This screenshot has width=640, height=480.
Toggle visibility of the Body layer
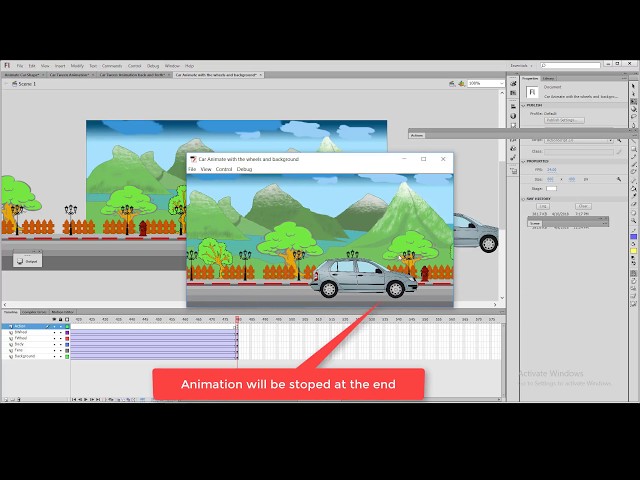tap(54, 344)
